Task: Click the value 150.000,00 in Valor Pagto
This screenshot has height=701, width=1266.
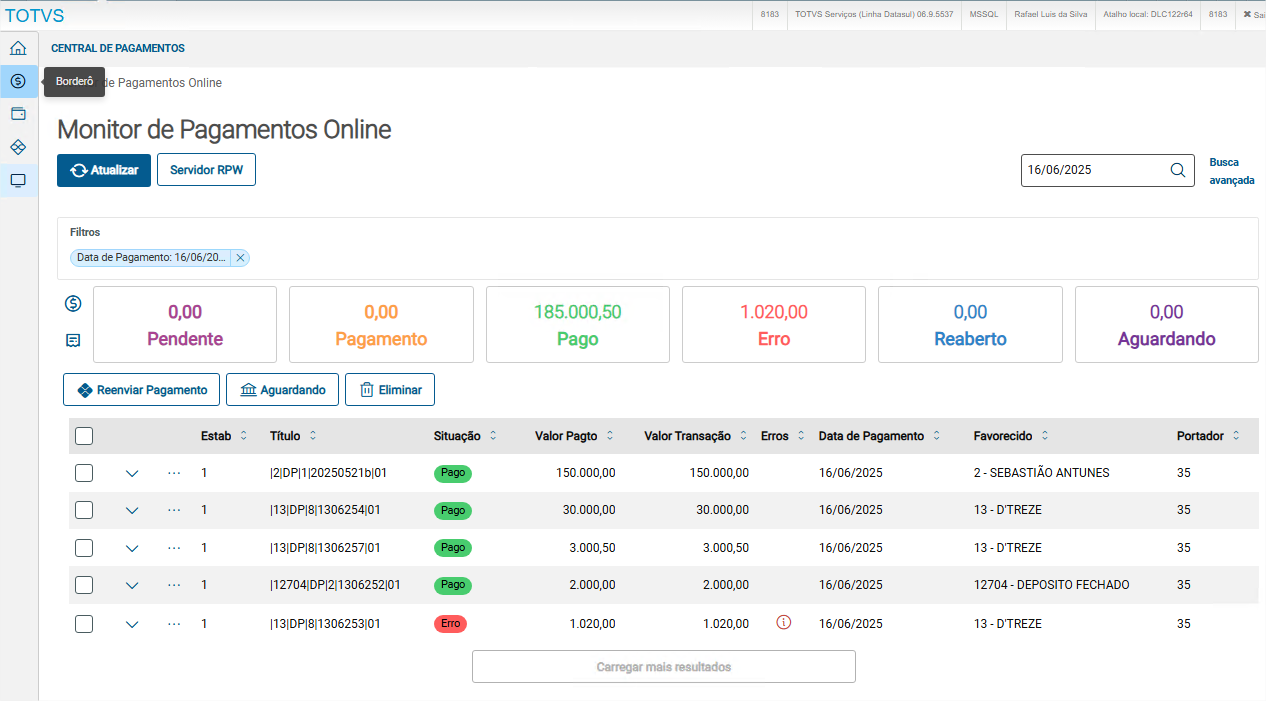Action: click(x=586, y=473)
